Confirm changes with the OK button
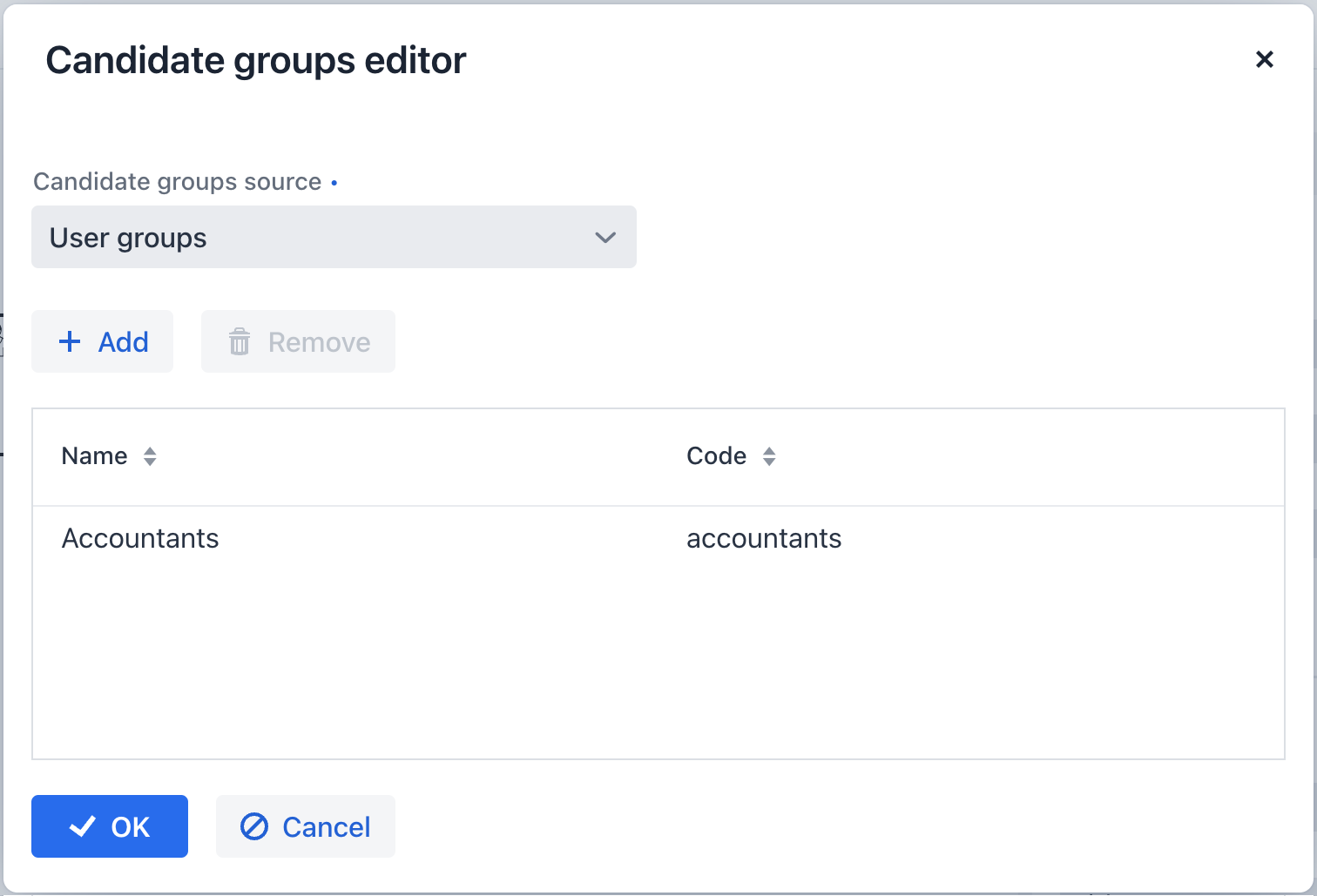The width and height of the screenshot is (1317, 896). (x=109, y=826)
